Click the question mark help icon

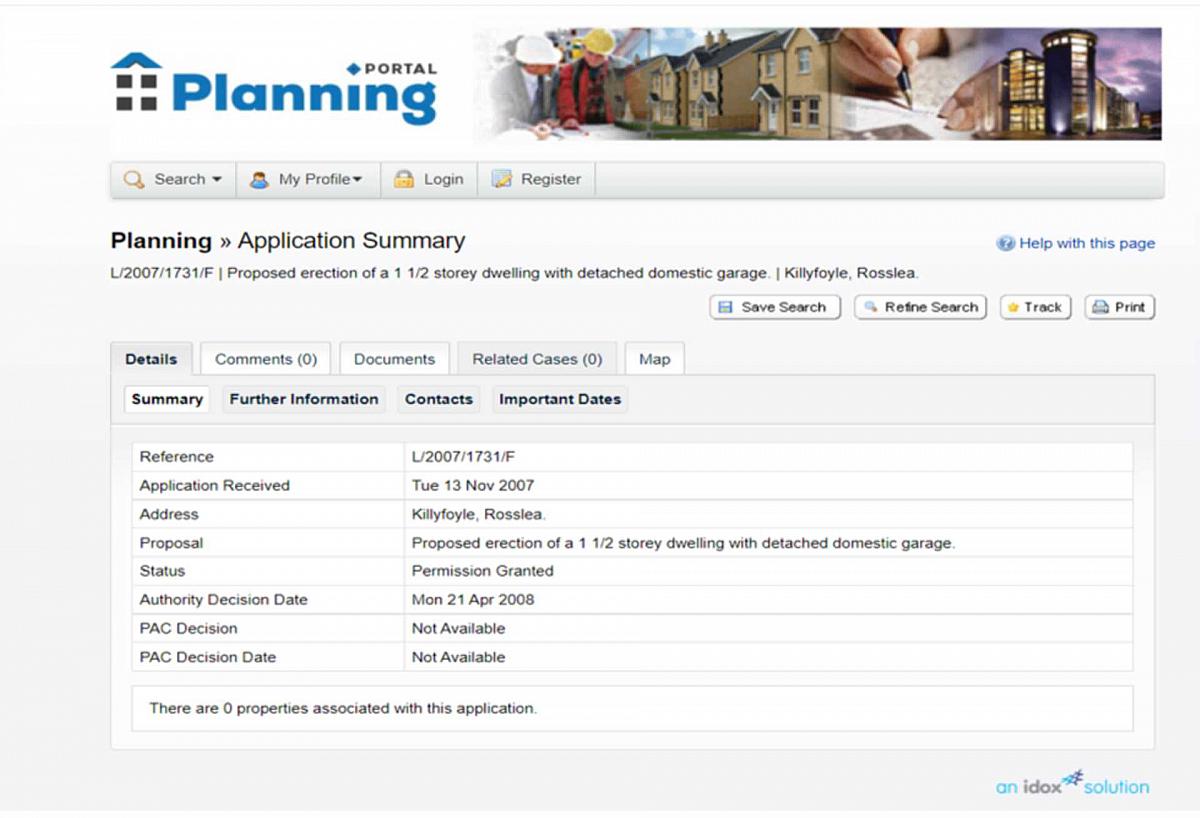1006,243
